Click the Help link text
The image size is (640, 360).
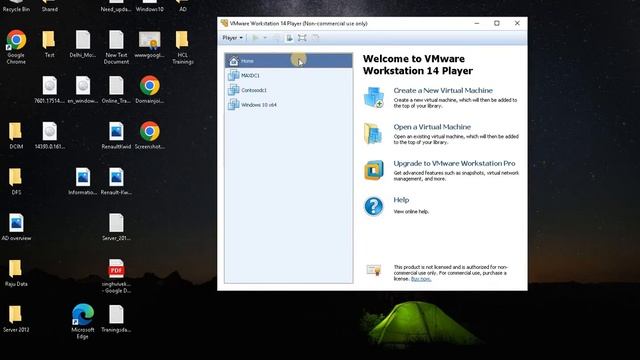[401, 200]
